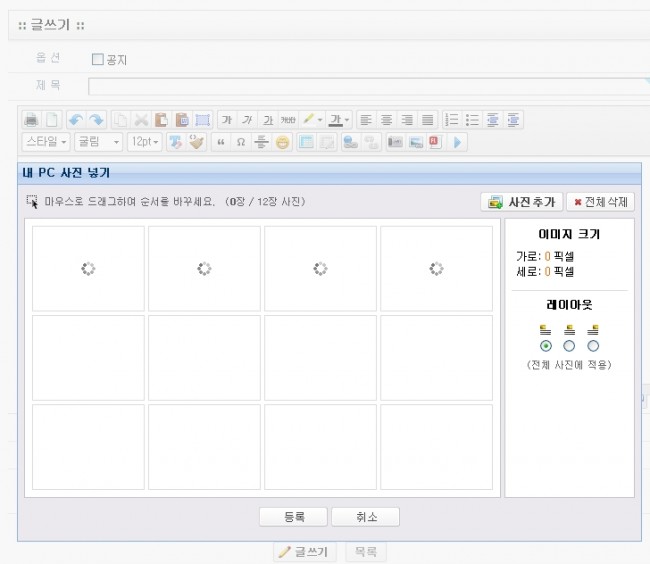Select the middle layout radio button
This screenshot has width=650, height=564.
point(569,346)
